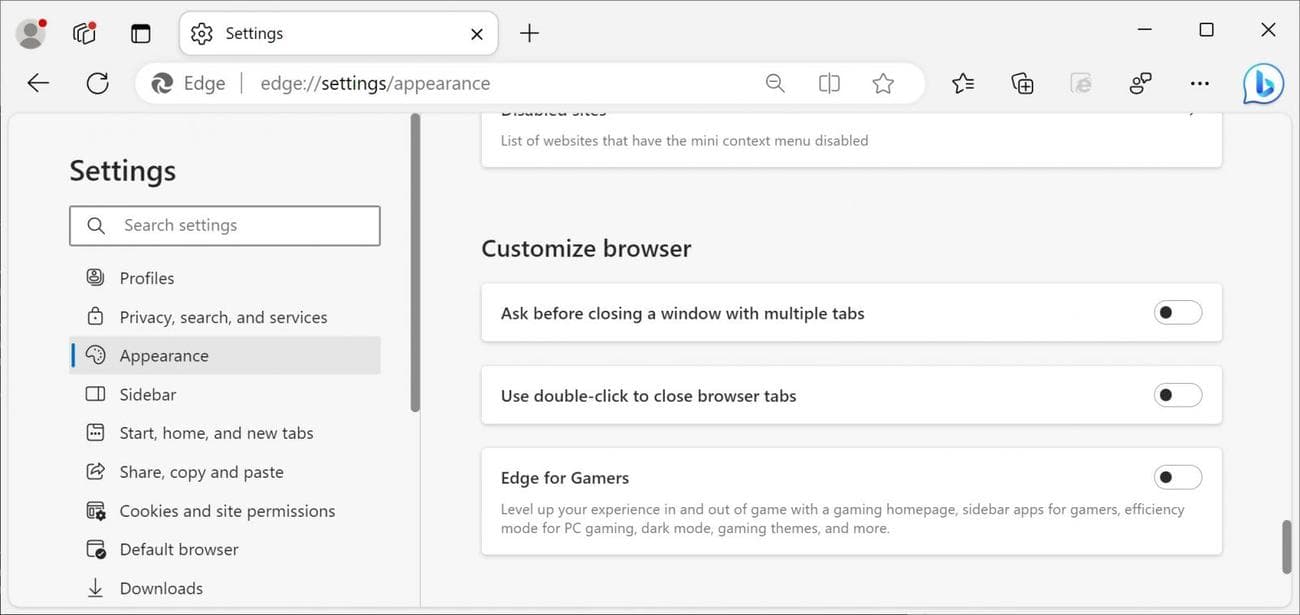Viewport: 1300px width, 615px height.
Task: Add this page to favorites via the star
Action: point(883,83)
